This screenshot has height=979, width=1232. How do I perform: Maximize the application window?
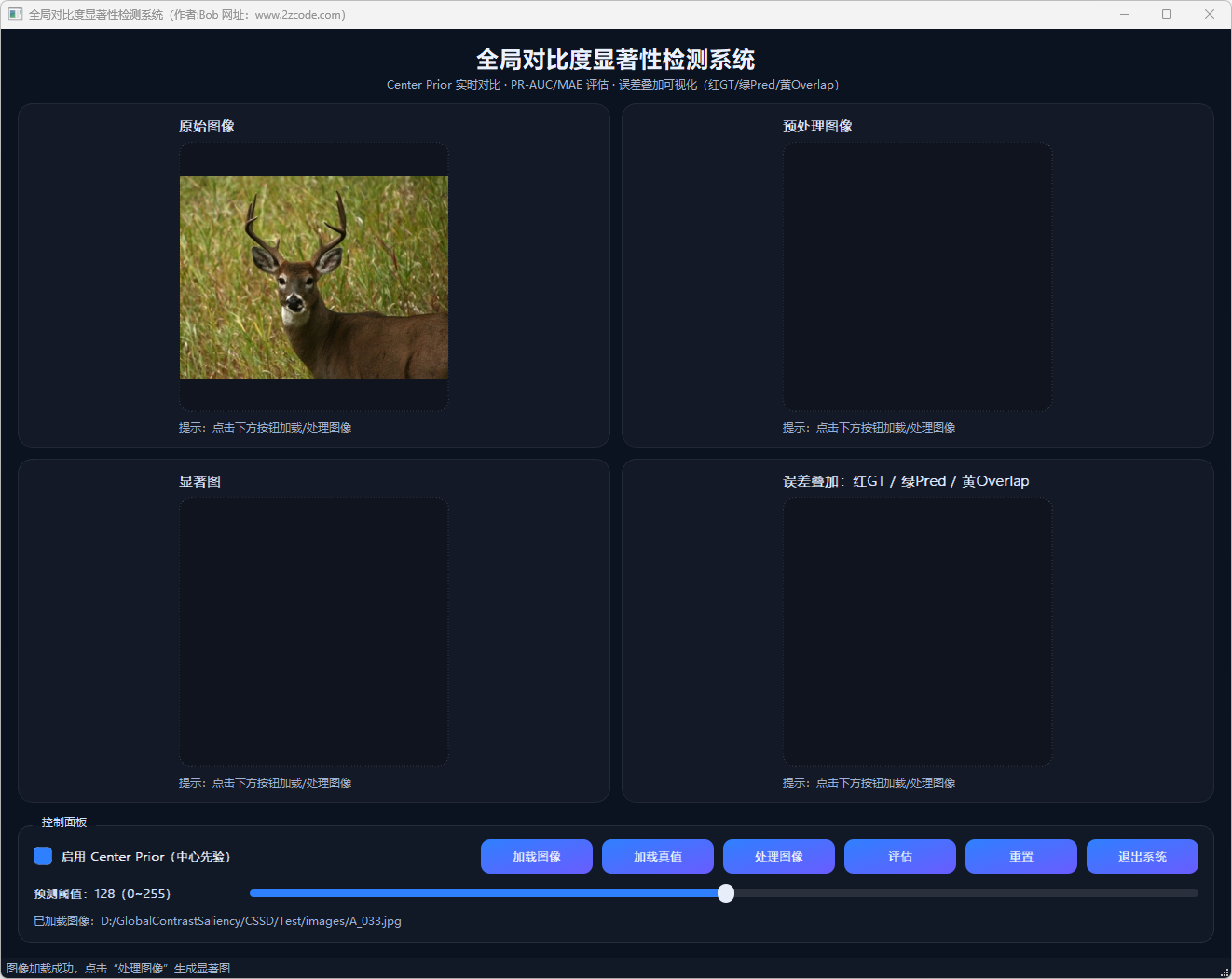click(x=1167, y=14)
